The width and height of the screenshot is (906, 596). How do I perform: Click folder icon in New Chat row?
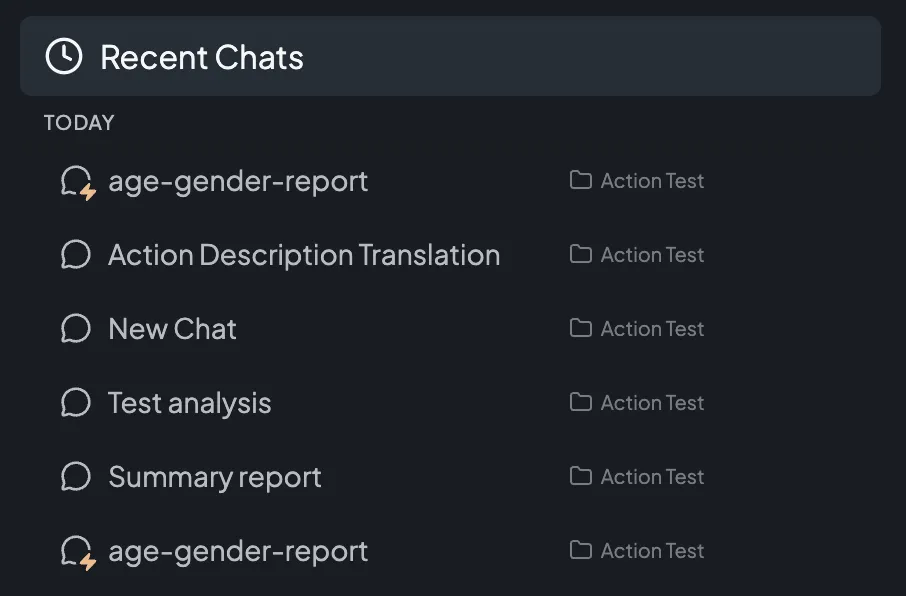pyautogui.click(x=581, y=328)
